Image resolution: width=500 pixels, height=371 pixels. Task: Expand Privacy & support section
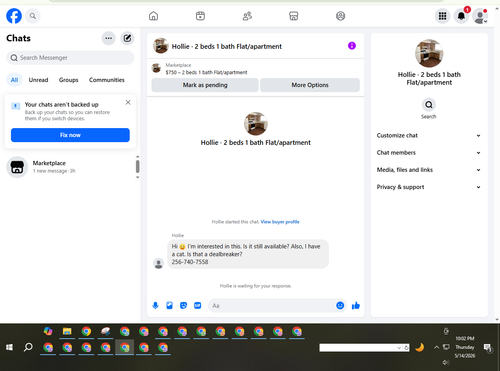click(429, 187)
